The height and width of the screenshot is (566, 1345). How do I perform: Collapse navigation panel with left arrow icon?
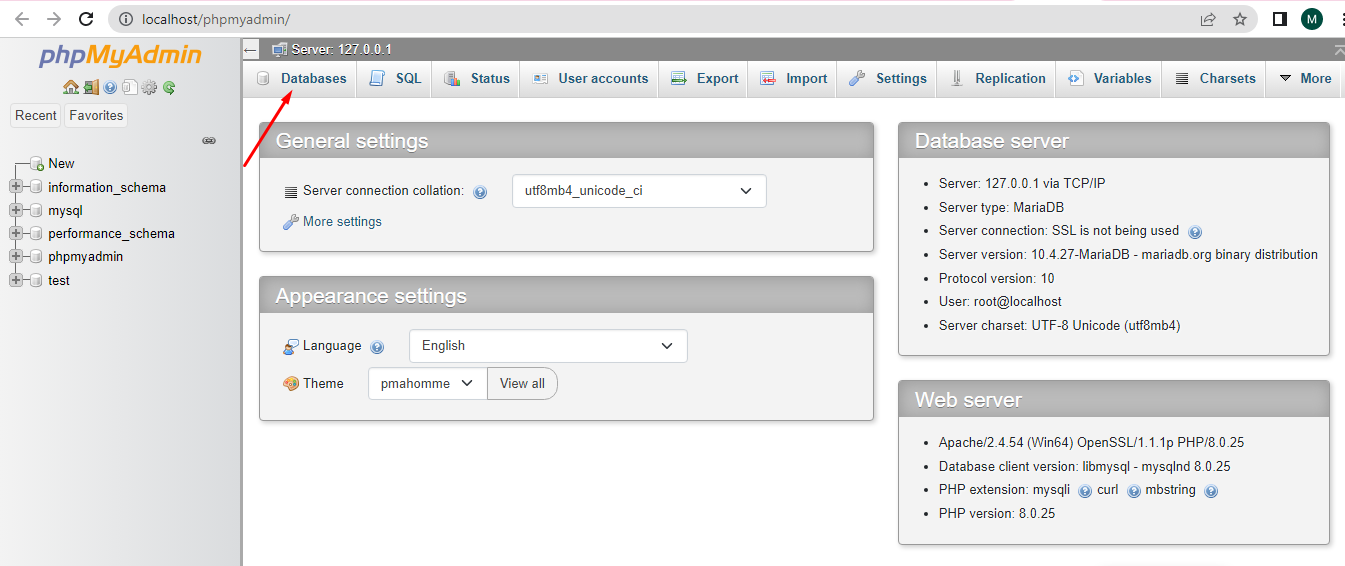pyautogui.click(x=251, y=49)
